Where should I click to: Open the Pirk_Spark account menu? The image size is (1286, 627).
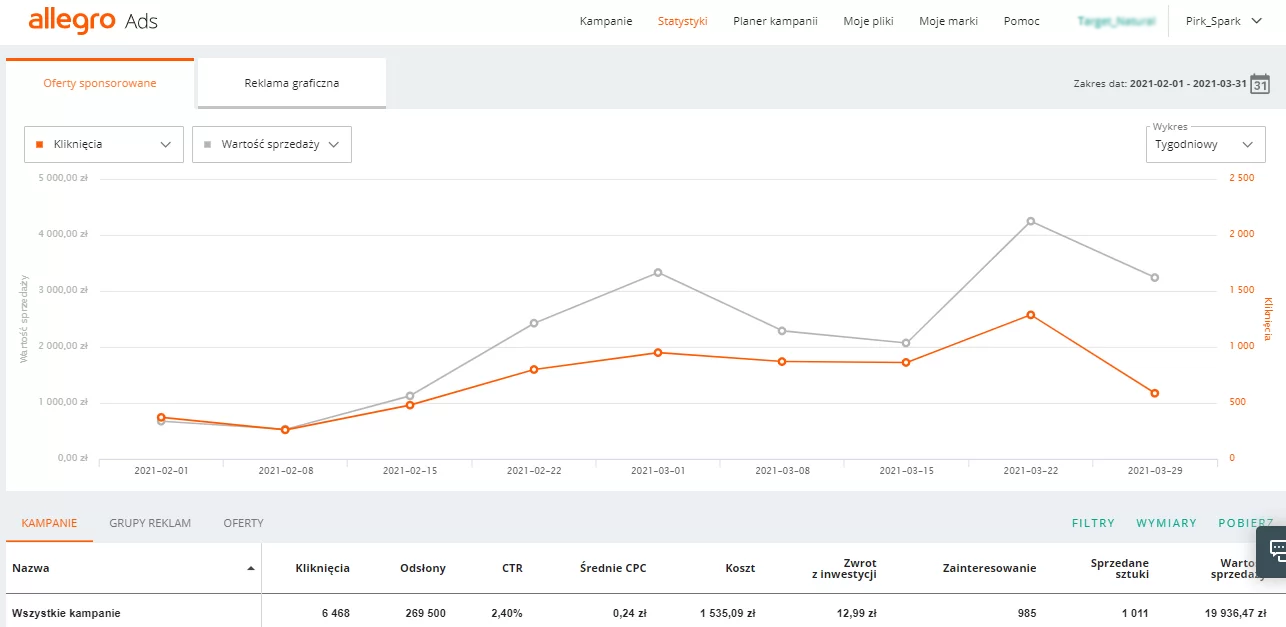coord(1224,21)
